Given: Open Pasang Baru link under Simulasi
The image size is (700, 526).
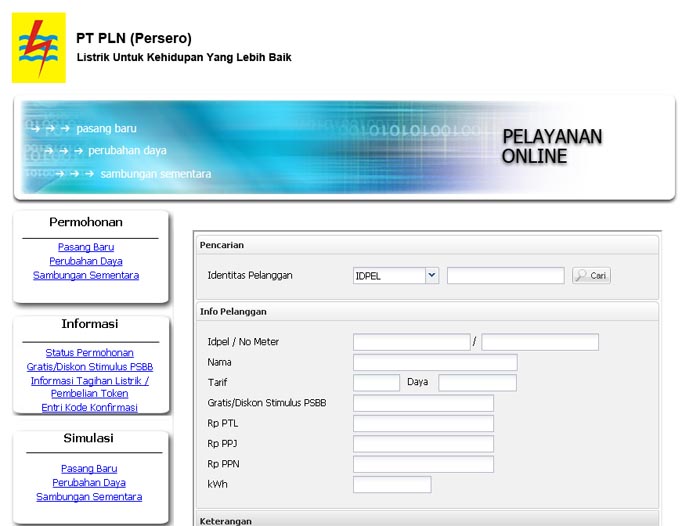Looking at the screenshot, I should 89,469.
